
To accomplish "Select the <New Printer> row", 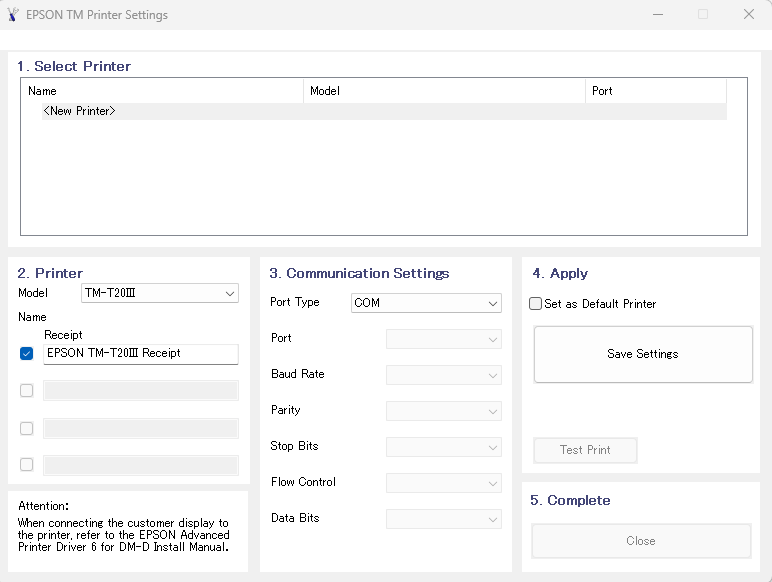I will coord(384,111).
